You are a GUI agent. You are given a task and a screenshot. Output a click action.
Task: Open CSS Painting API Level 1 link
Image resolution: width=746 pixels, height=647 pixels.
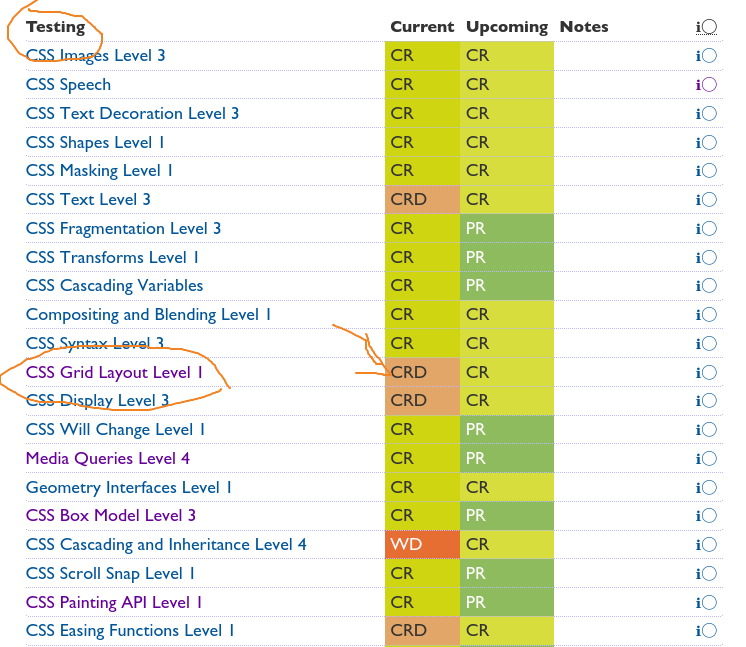(x=114, y=602)
